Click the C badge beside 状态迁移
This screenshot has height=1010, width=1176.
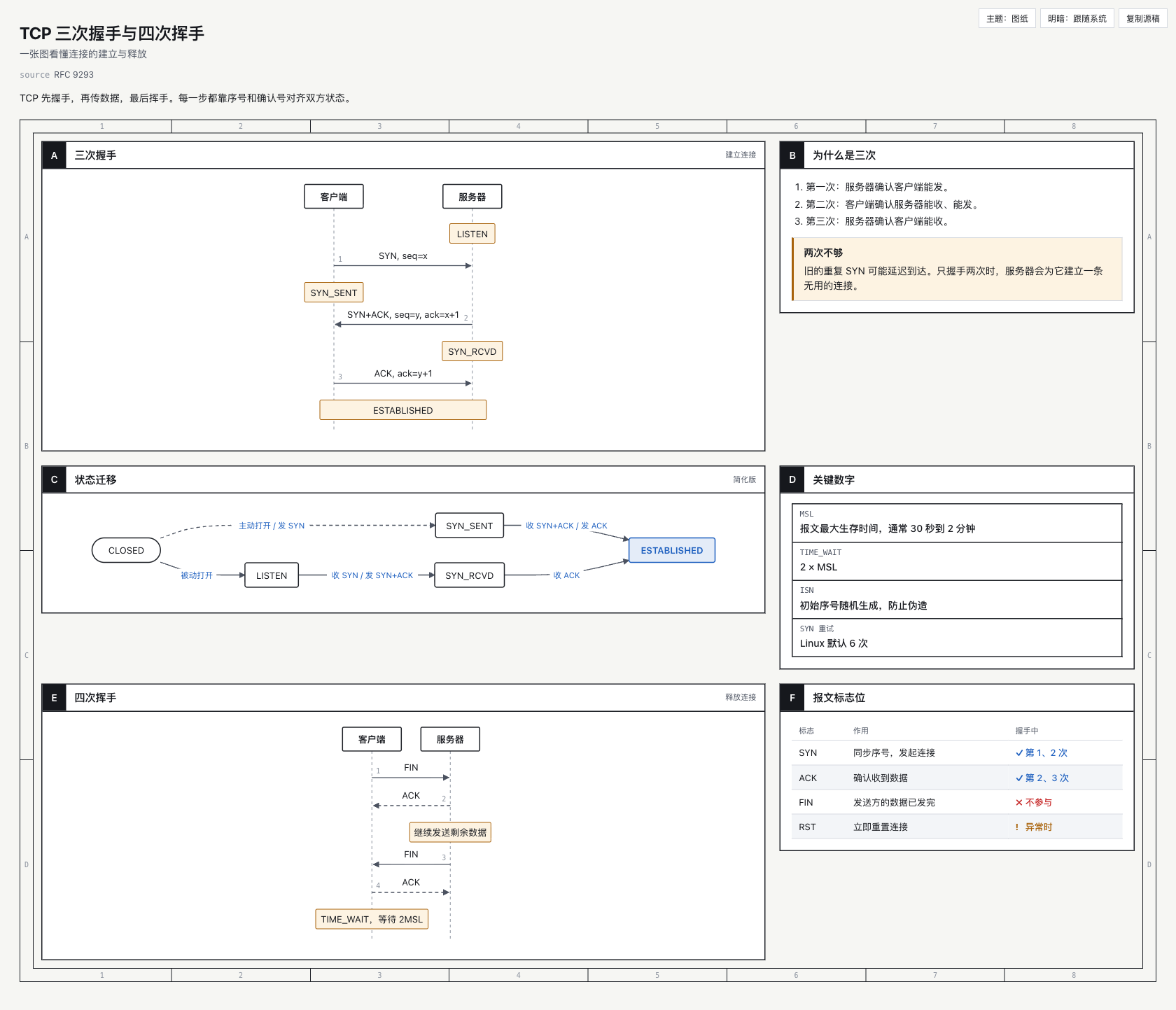coord(54,479)
